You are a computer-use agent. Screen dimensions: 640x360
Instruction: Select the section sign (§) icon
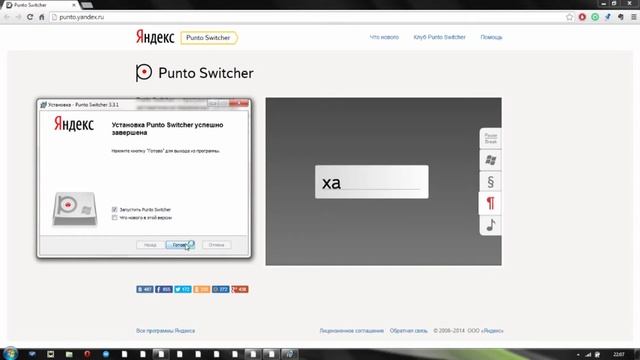pyautogui.click(x=491, y=182)
